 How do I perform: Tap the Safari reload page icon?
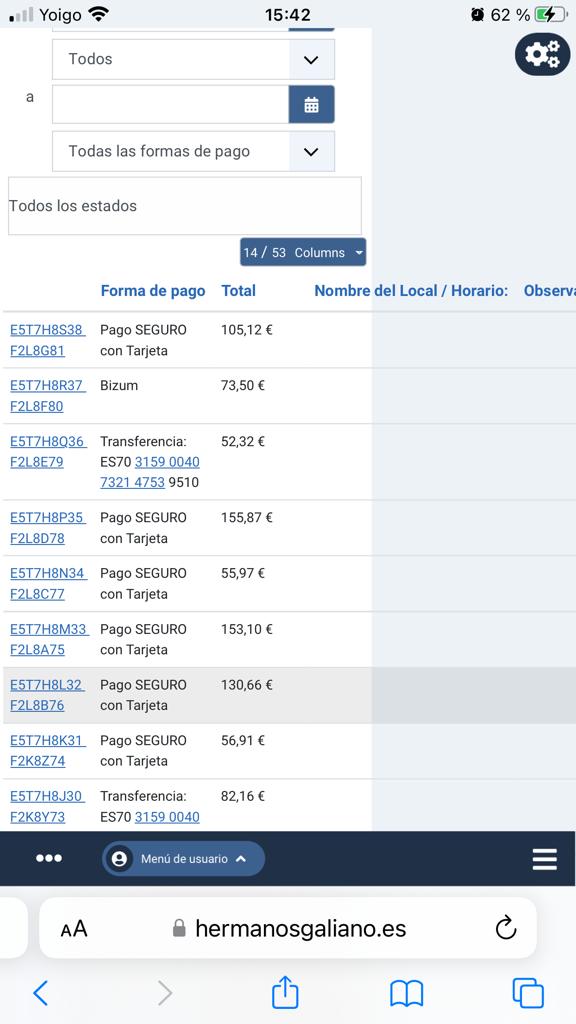tap(505, 928)
